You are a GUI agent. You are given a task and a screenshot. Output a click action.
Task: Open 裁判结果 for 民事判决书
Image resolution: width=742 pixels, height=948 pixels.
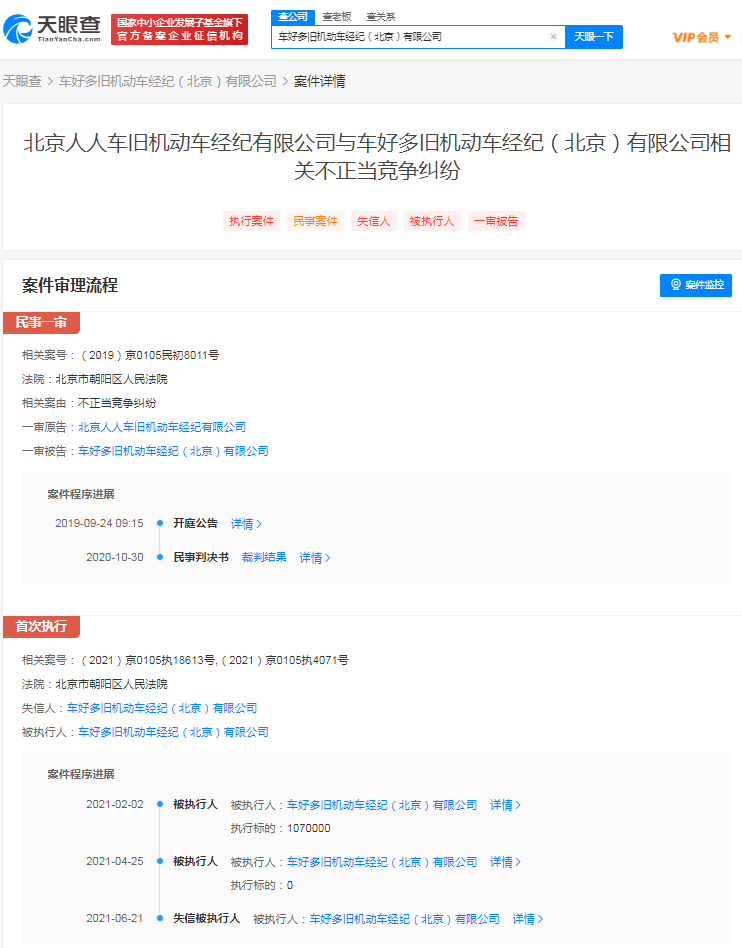click(x=264, y=557)
